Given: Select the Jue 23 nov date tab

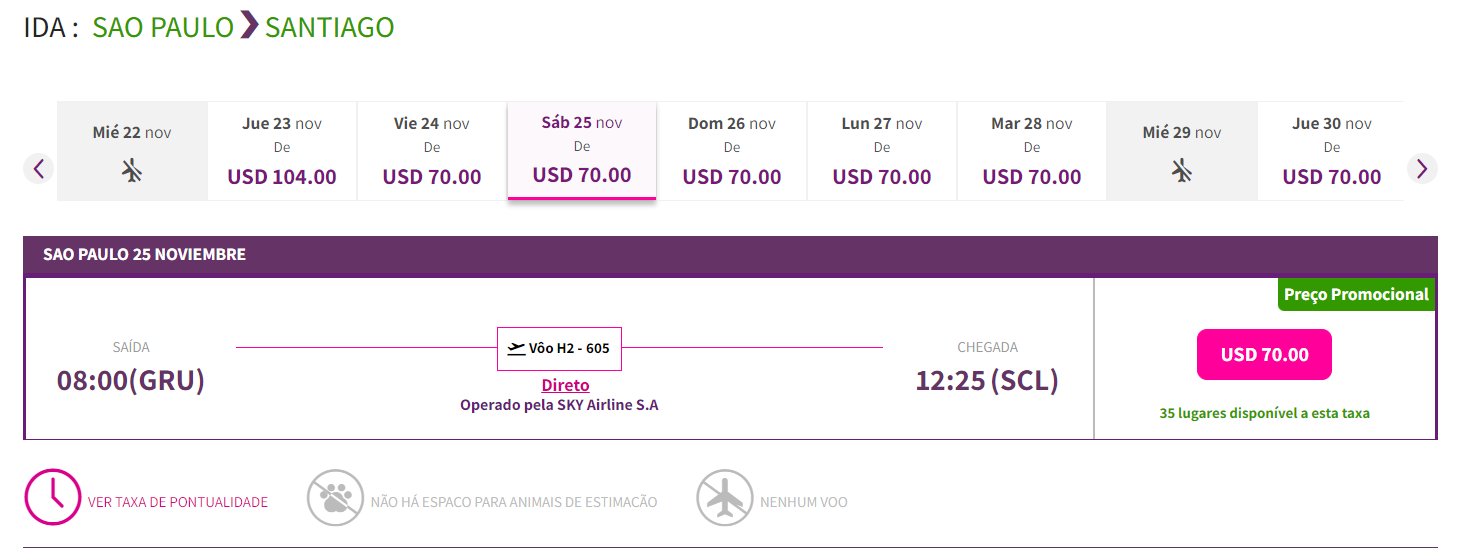Looking at the screenshot, I should [x=282, y=151].
